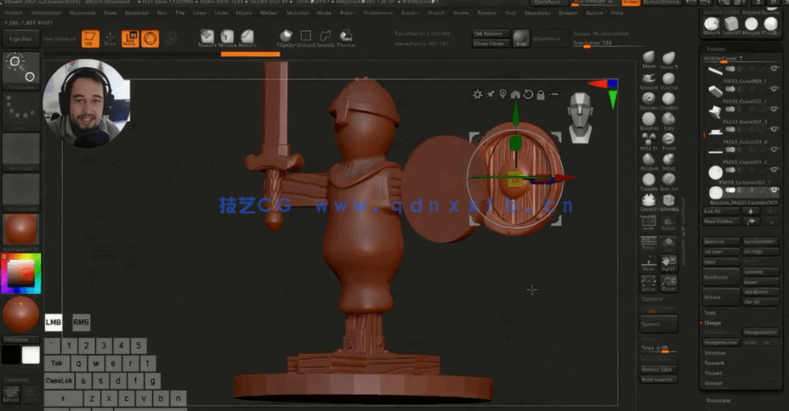789x411 pixels.
Task: Hide PM3D_Cube3D1_3 subtool with eye icon
Action: pyautogui.click(x=774, y=109)
